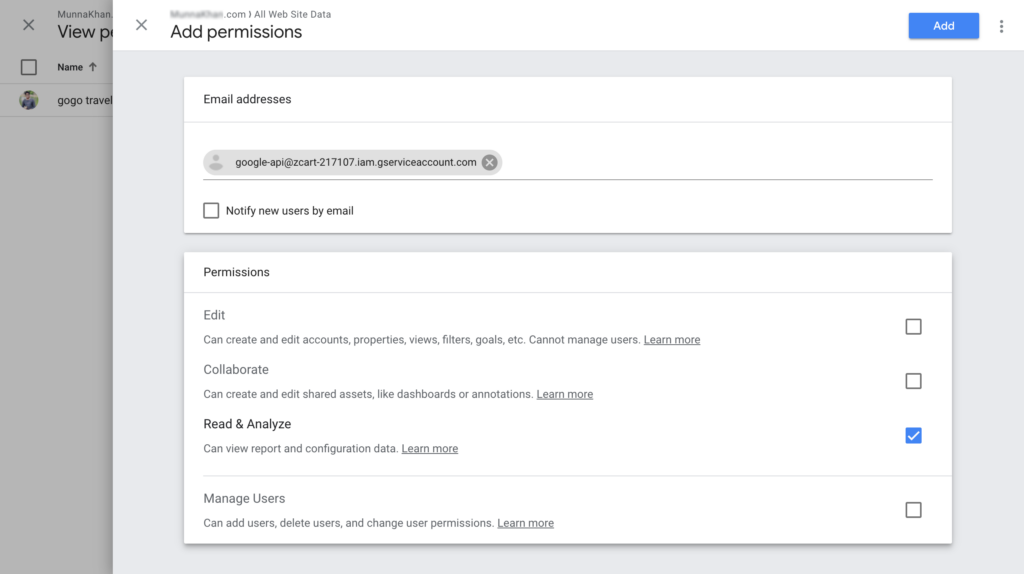The height and width of the screenshot is (574, 1024).
Task: Select all users with header checkbox
Action: pos(29,67)
